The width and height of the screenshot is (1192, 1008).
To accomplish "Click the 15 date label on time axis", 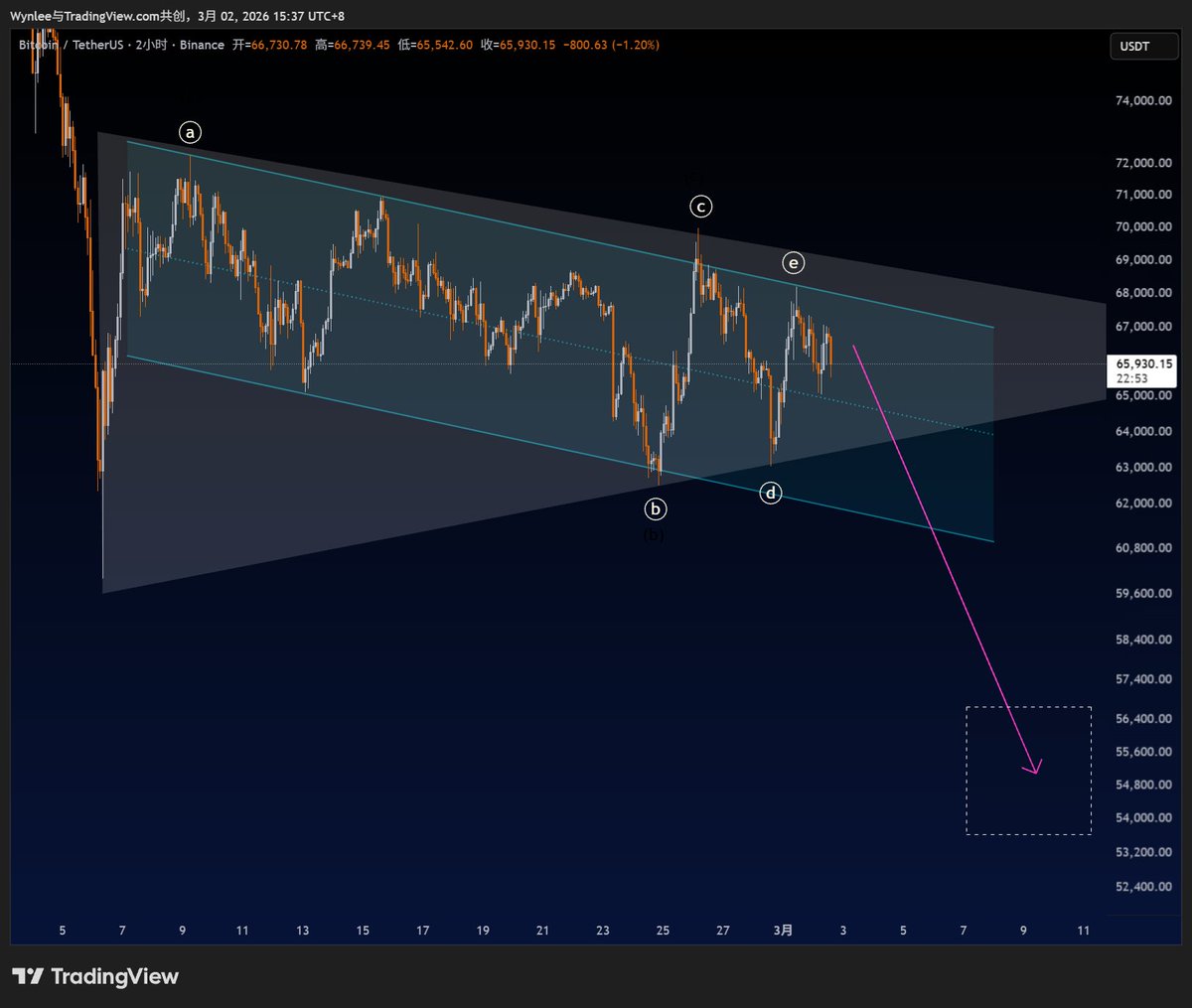I will (x=363, y=931).
